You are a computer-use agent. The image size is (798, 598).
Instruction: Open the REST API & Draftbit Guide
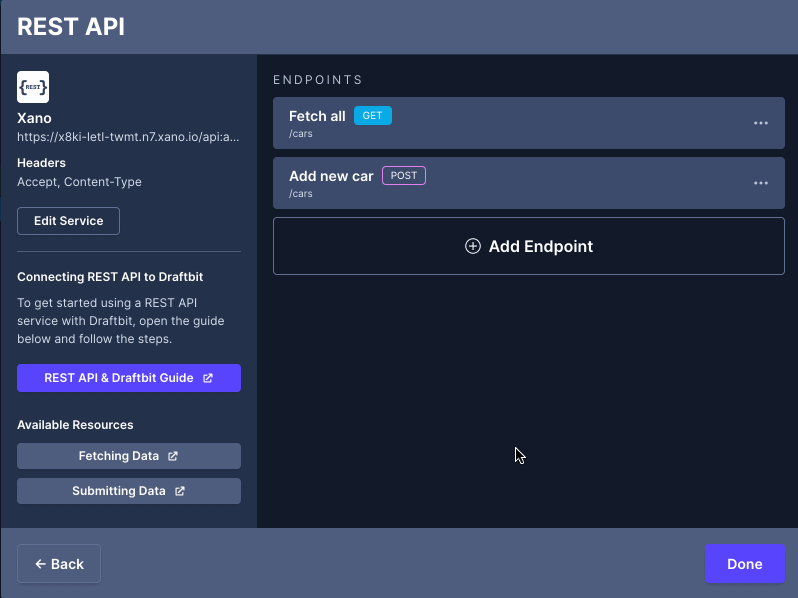tap(129, 378)
